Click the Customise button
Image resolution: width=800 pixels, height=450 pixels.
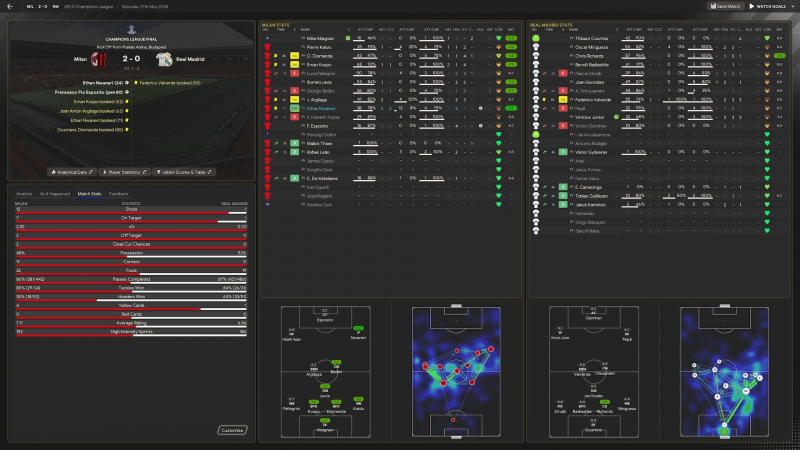(232, 430)
